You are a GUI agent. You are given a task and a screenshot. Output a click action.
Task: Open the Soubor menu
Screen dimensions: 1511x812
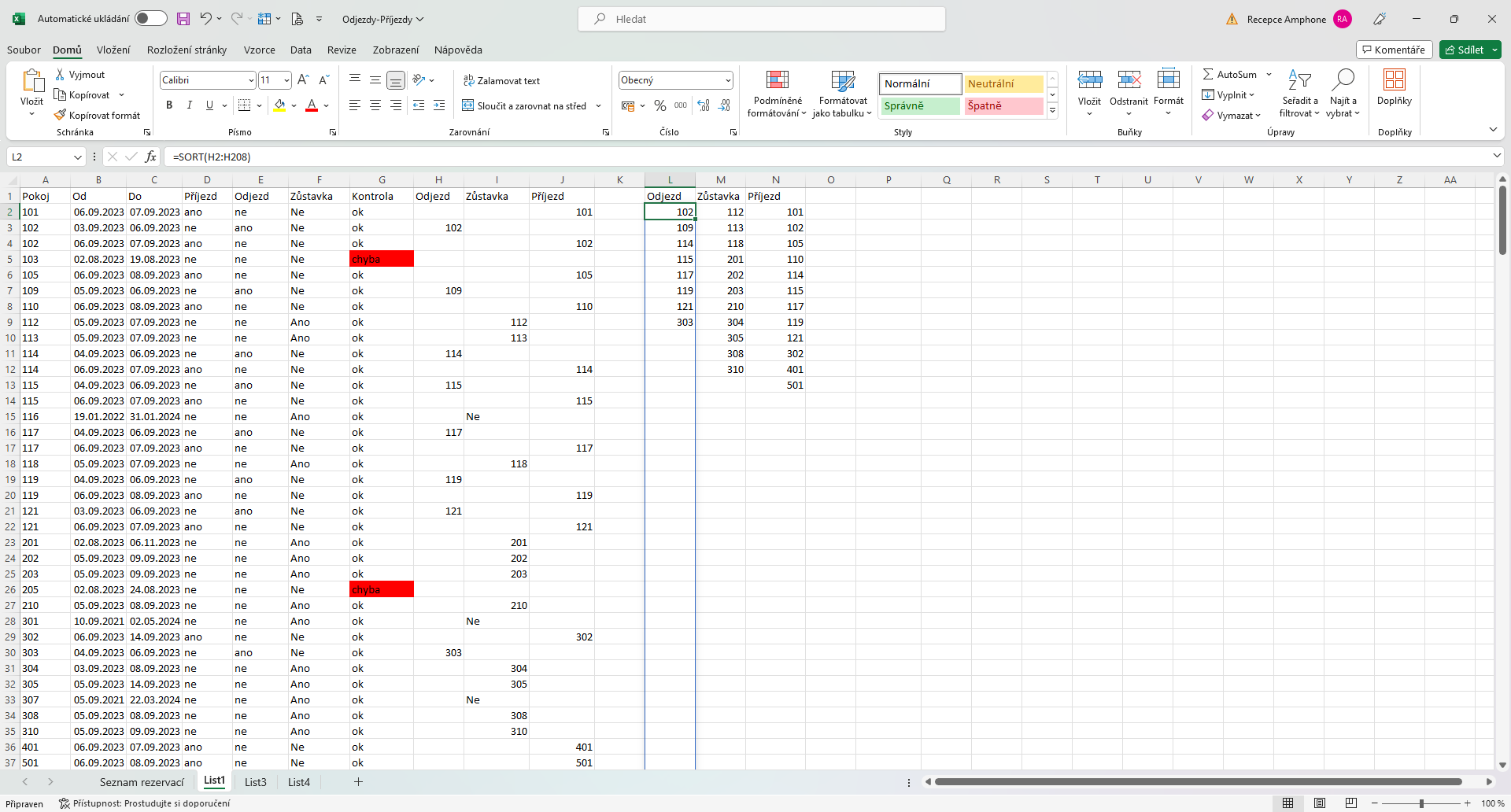[24, 50]
